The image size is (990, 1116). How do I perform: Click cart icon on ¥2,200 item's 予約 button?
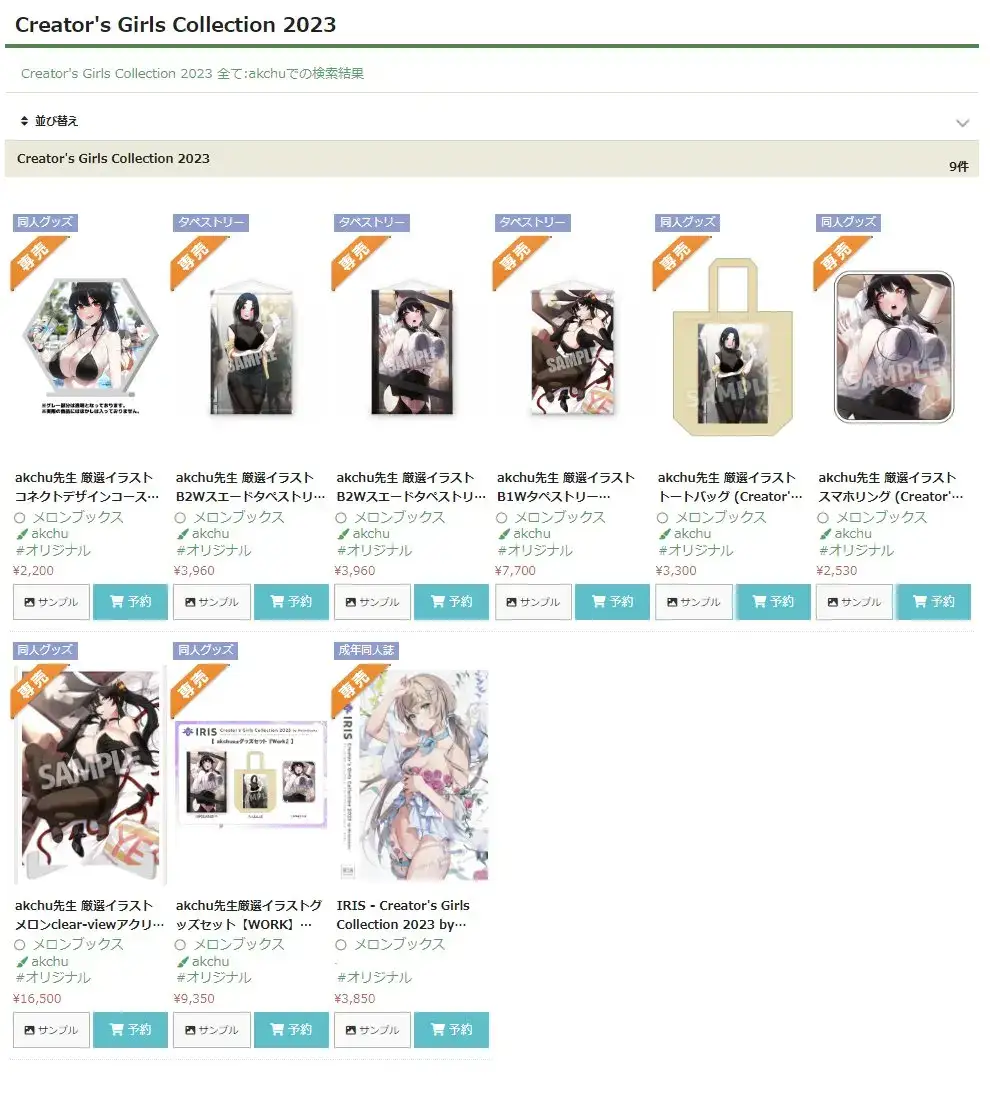pos(117,601)
